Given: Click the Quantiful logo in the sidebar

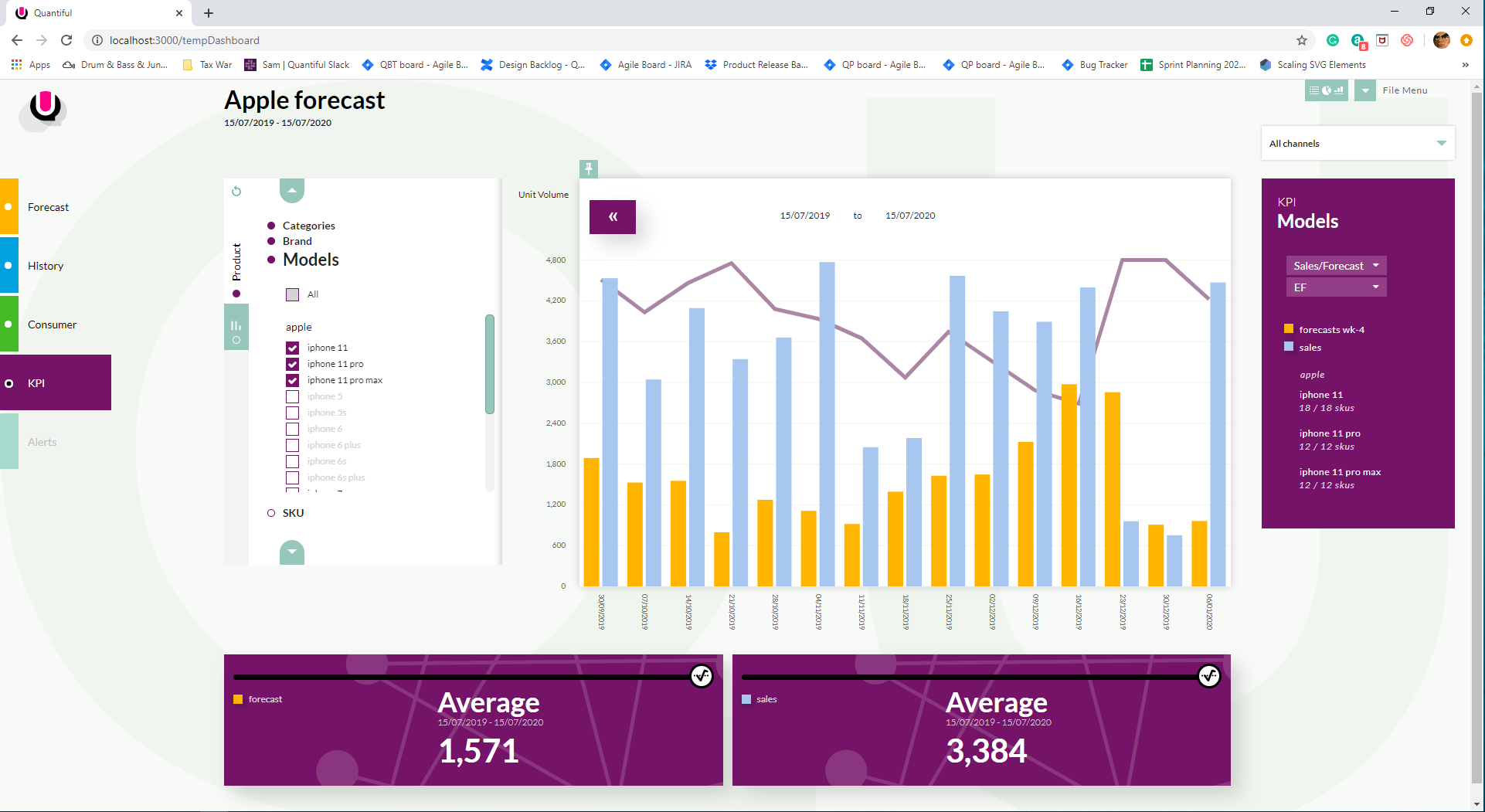Looking at the screenshot, I should [x=45, y=107].
